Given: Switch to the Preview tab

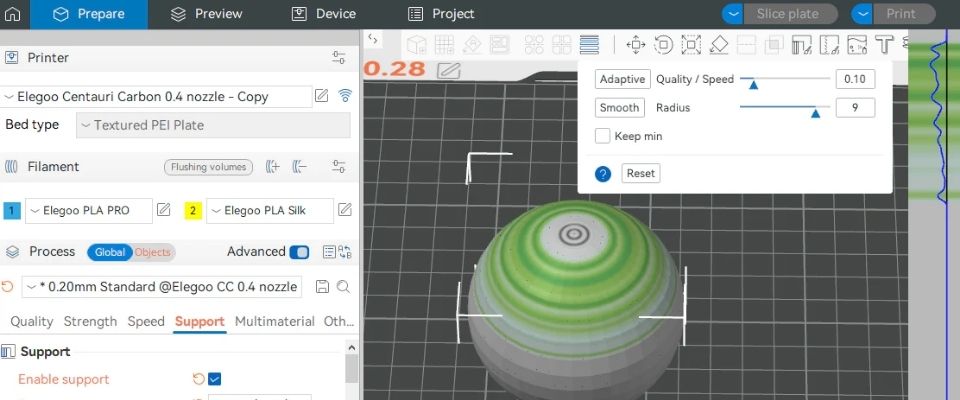Looking at the screenshot, I should (206, 14).
